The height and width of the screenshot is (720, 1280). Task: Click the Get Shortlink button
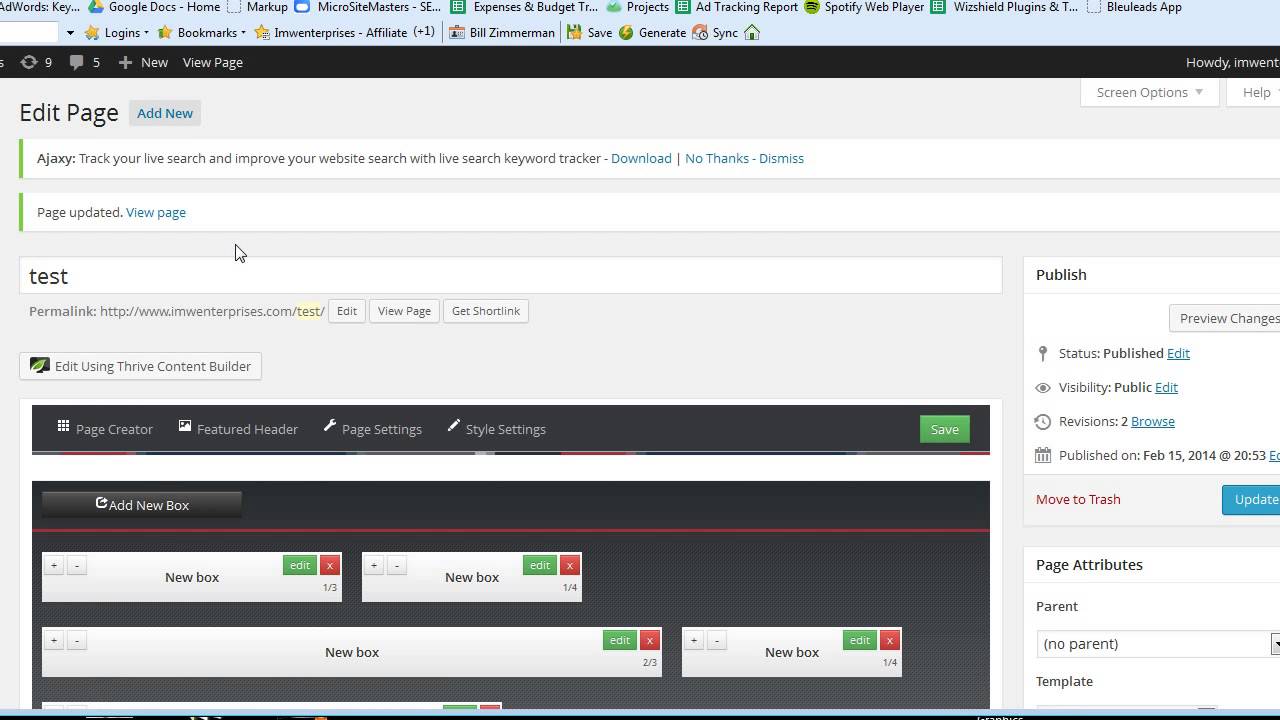click(486, 311)
